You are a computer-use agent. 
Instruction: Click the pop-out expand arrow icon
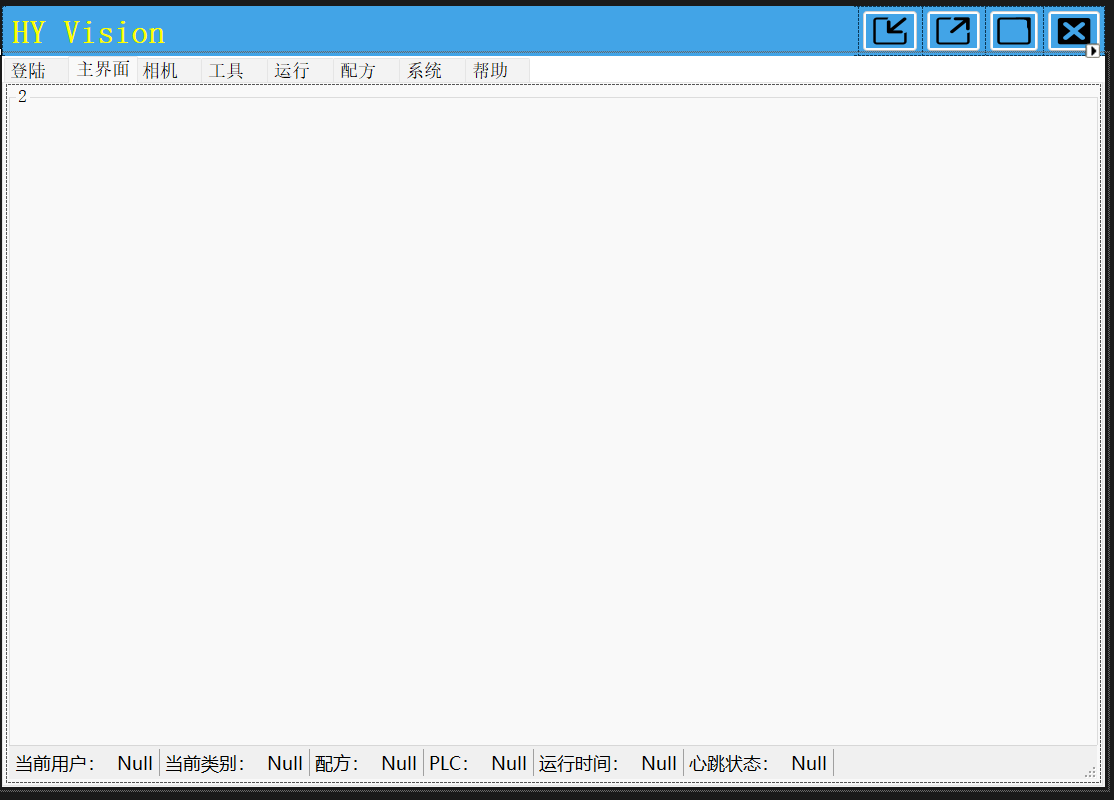953,31
